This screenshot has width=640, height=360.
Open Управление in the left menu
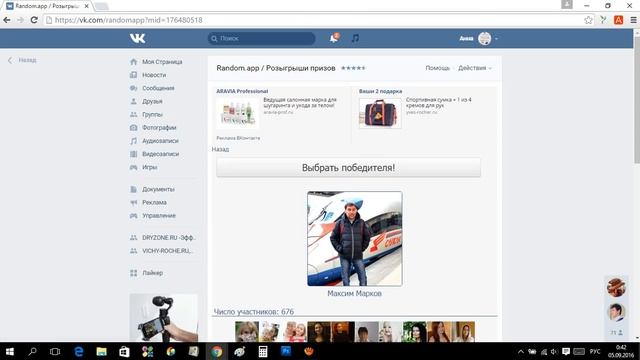159,216
